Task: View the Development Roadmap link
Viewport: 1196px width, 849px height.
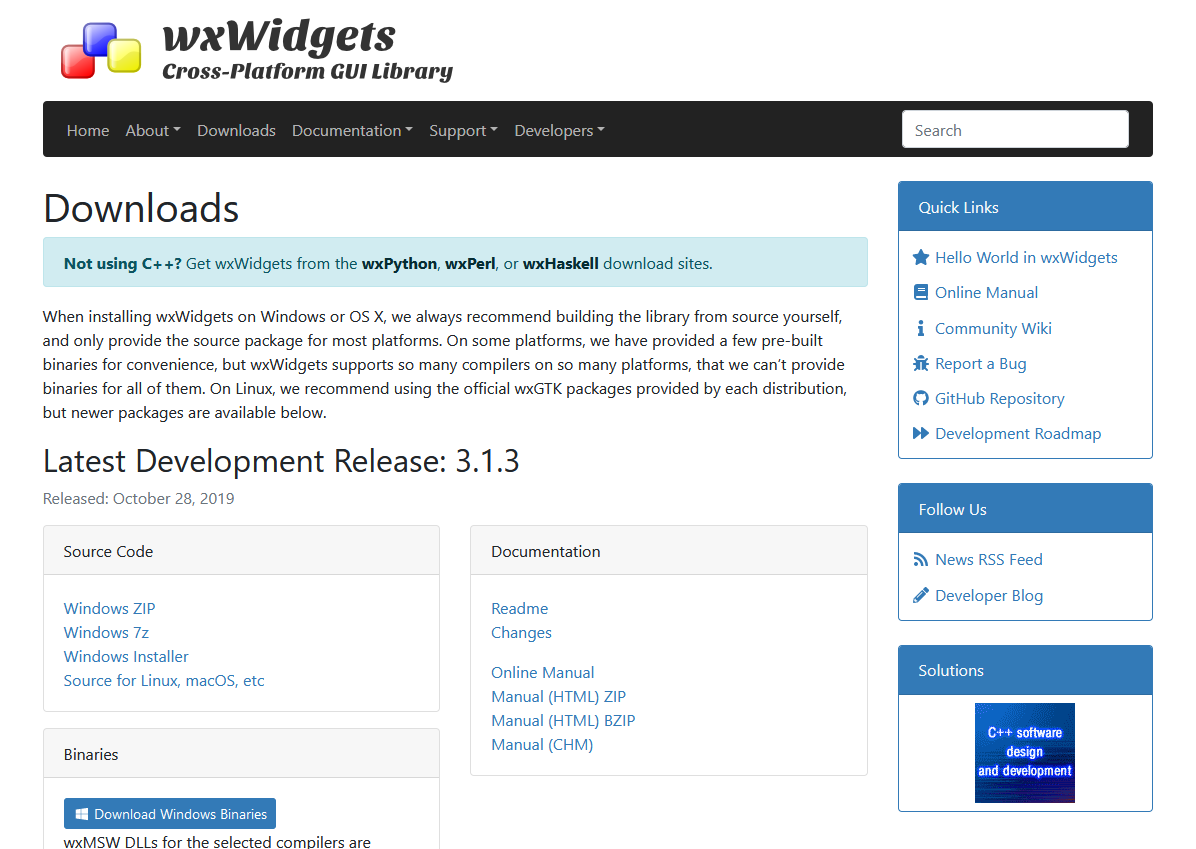Action: pos(1018,433)
